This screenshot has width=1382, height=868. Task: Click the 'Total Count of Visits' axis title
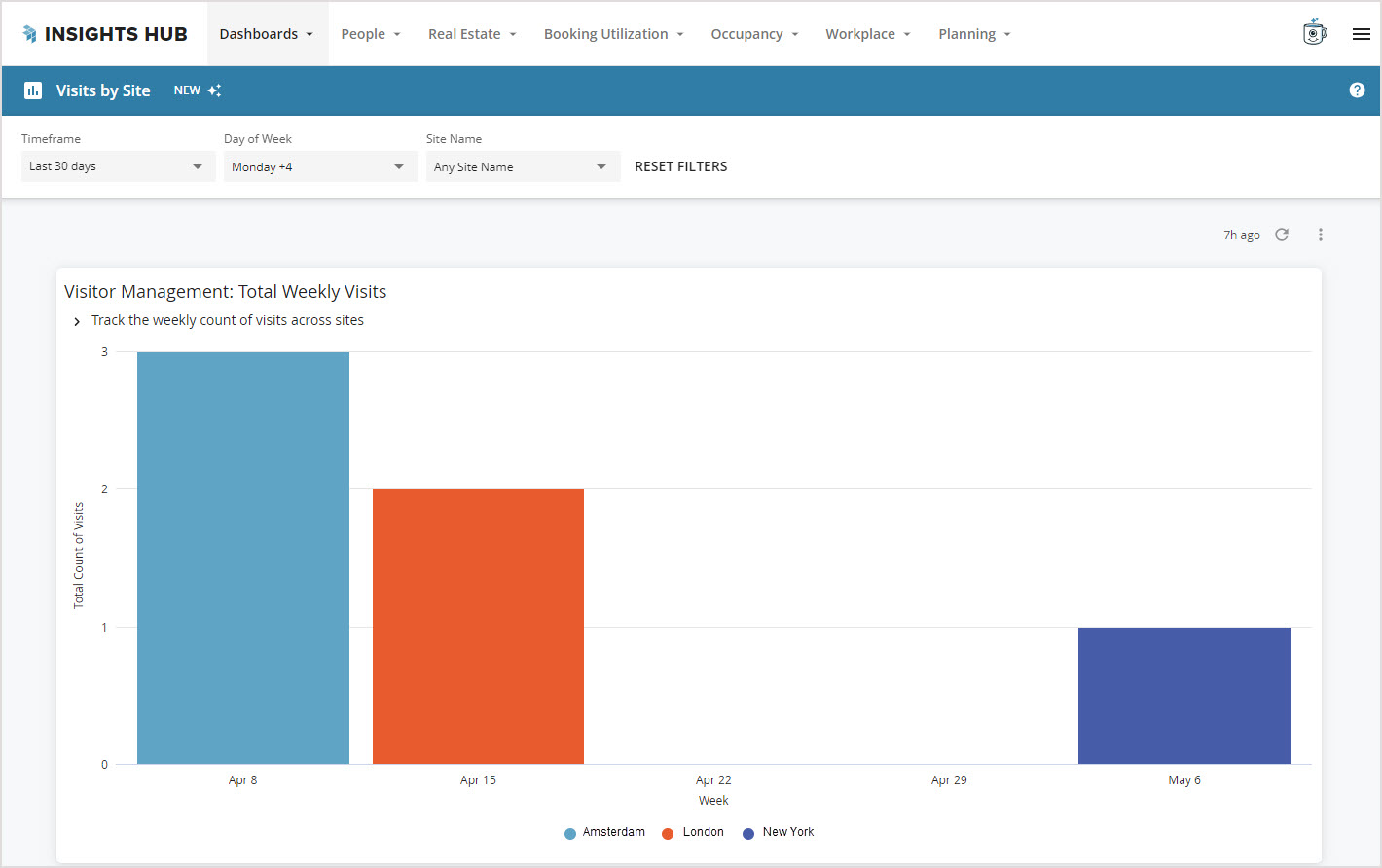[79, 556]
